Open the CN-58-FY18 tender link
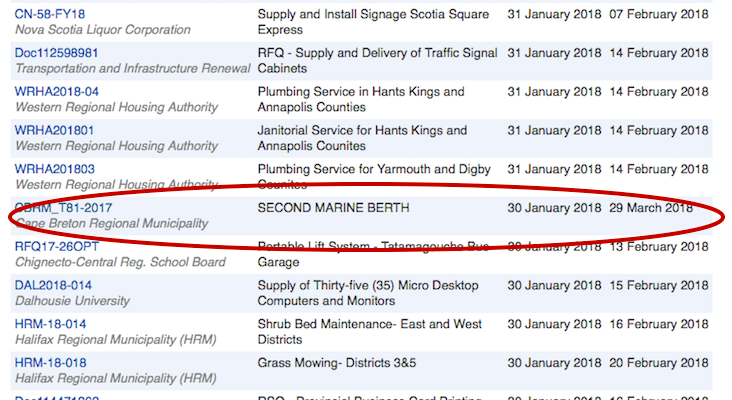The image size is (732, 400). 49,15
